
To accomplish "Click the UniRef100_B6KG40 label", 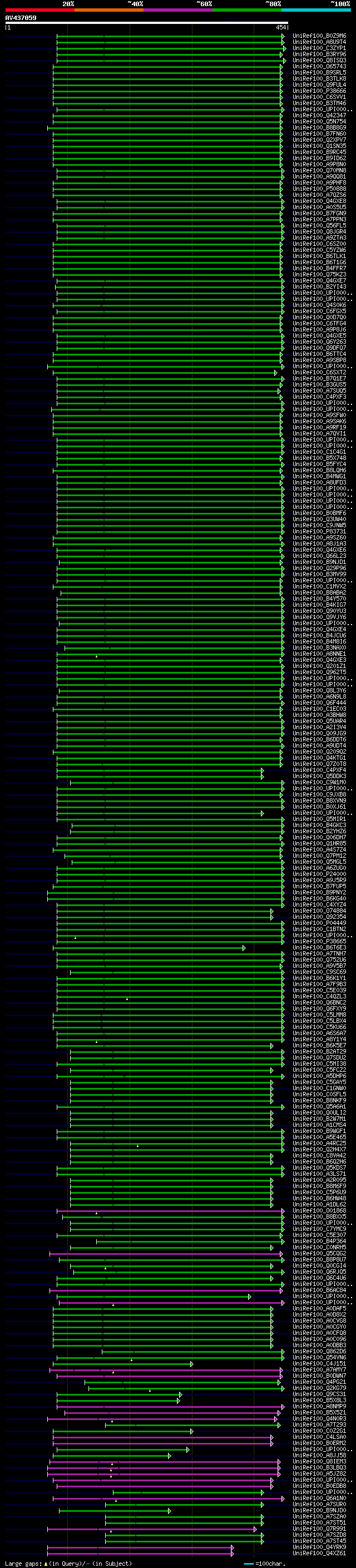I will (319, 898).
